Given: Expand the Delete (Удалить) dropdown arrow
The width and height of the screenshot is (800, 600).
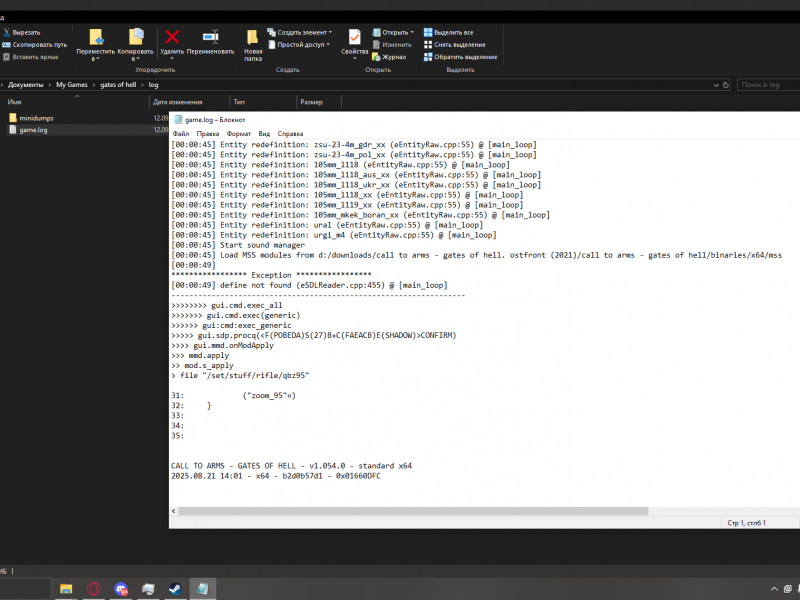Looking at the screenshot, I should pyautogui.click(x=172, y=59).
